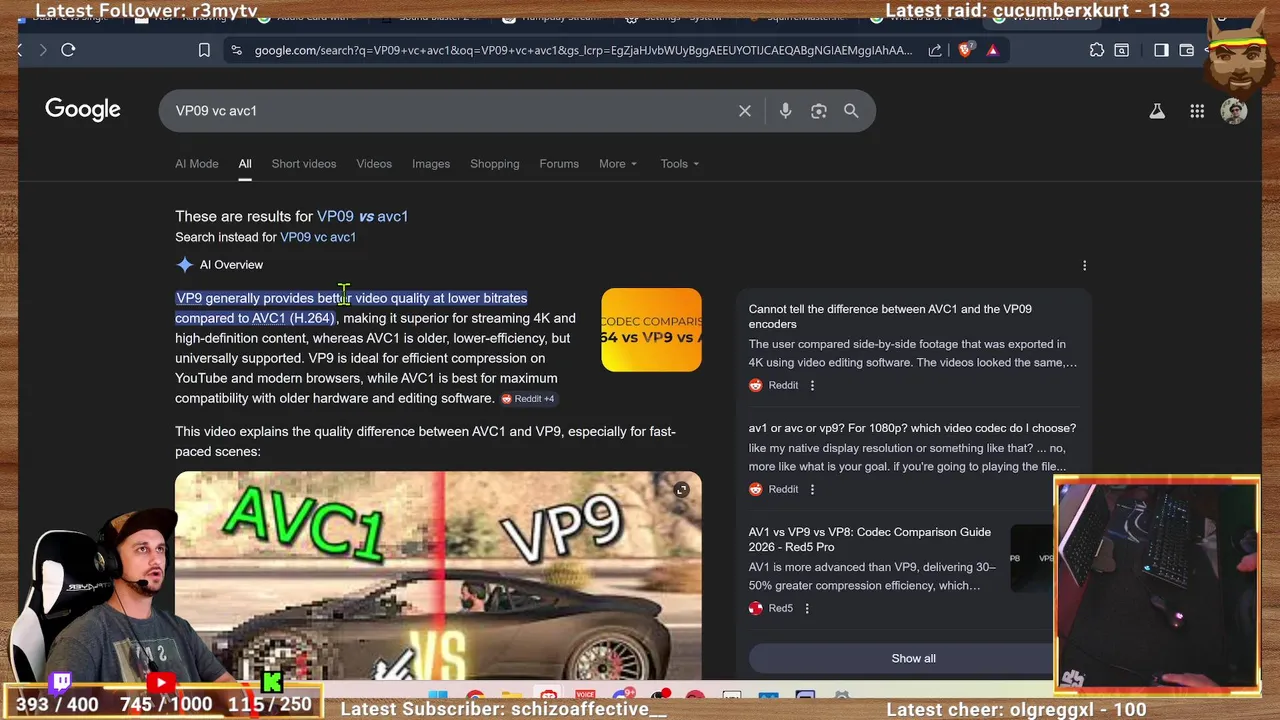The width and height of the screenshot is (1280, 720).
Task: Open options for Red5 result
Action: 807,608
